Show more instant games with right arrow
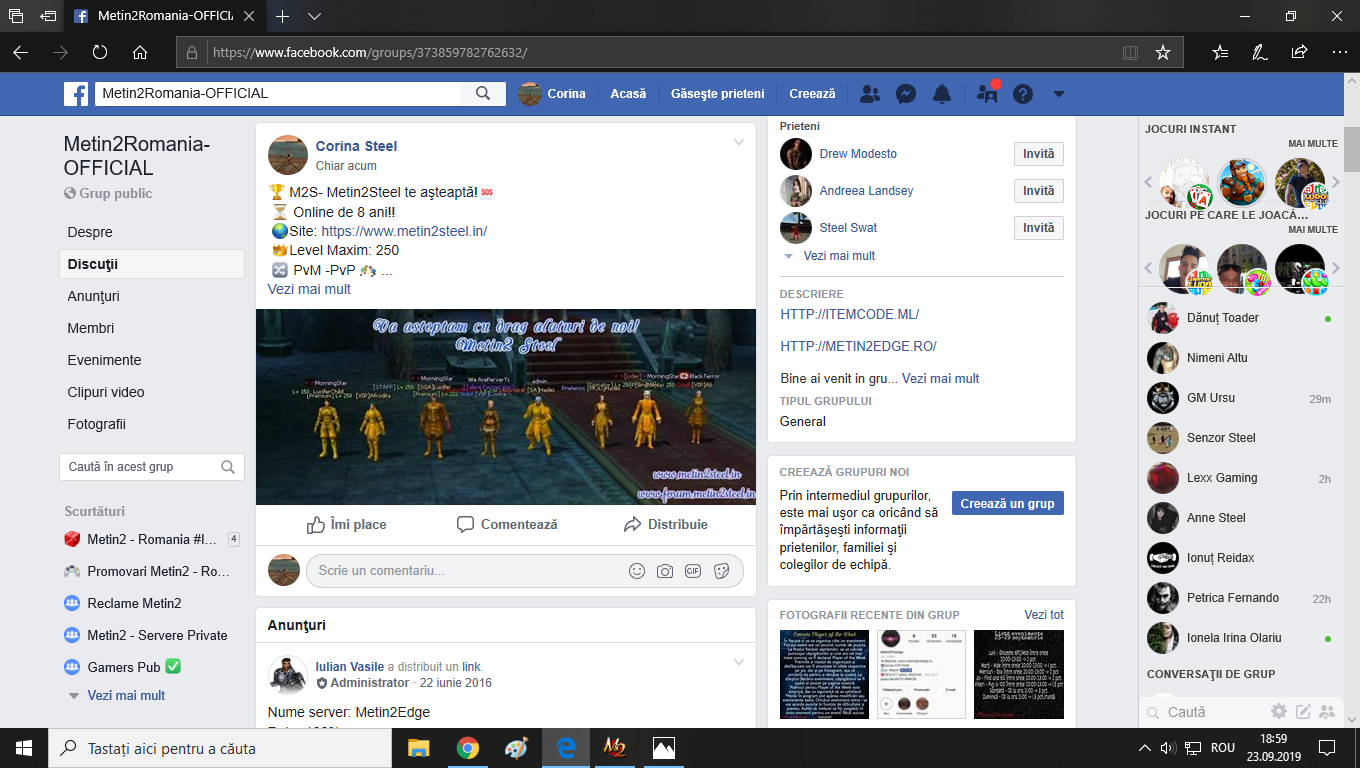This screenshot has height=768, width=1360. pyautogui.click(x=1334, y=183)
